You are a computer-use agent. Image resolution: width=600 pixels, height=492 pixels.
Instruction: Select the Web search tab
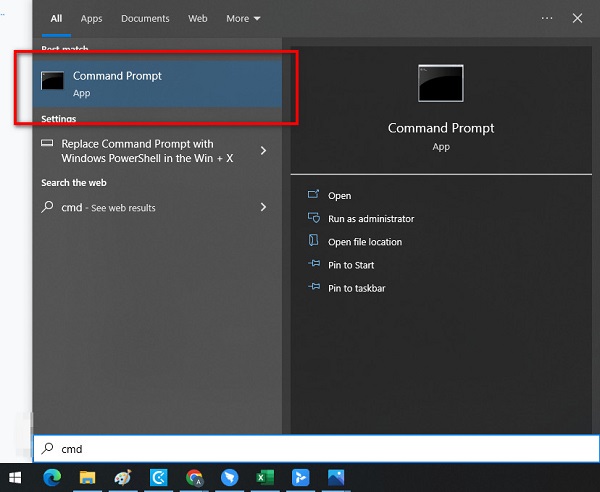tap(197, 18)
